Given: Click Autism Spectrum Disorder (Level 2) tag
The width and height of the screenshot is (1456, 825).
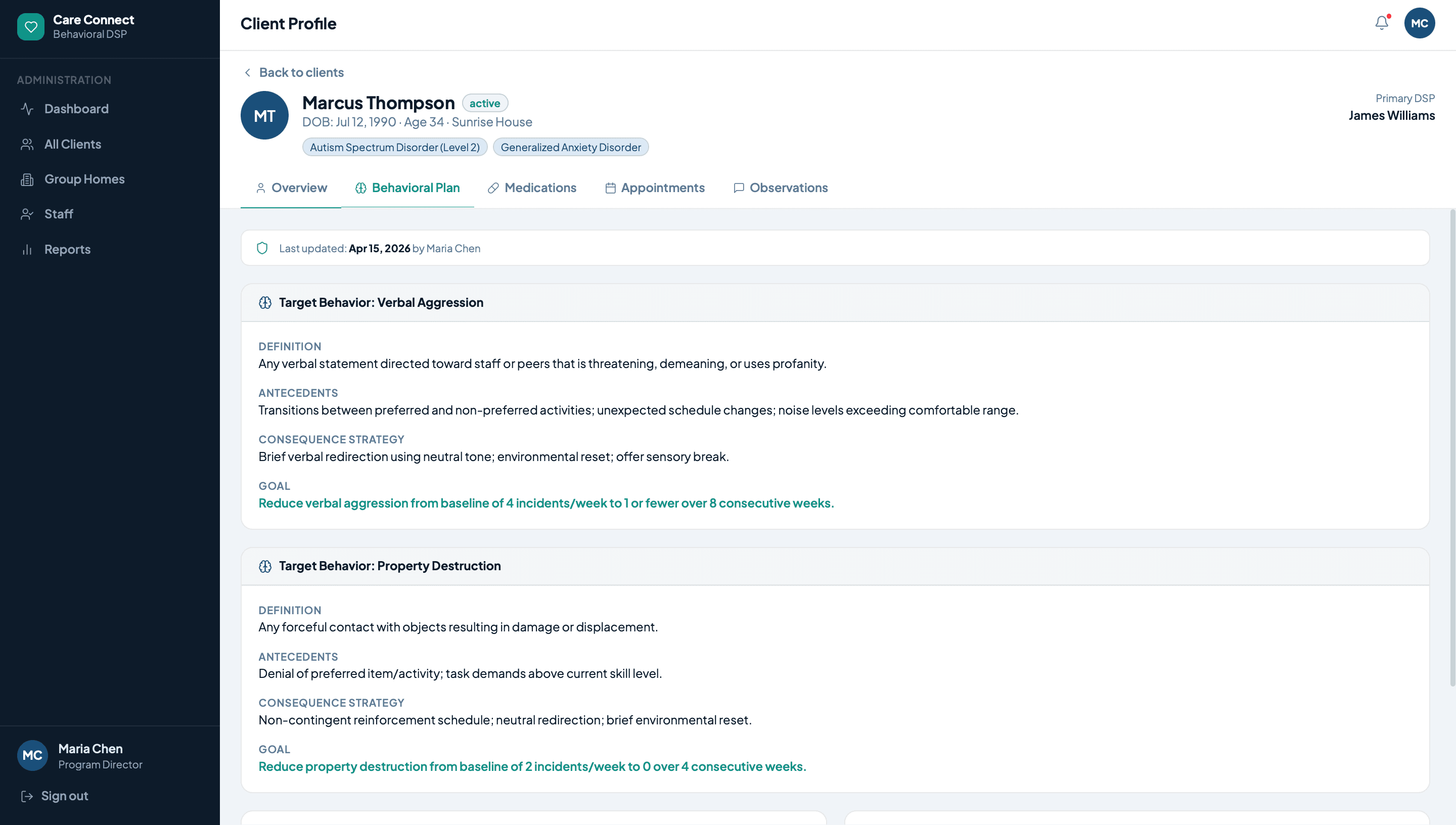Looking at the screenshot, I should click(395, 147).
